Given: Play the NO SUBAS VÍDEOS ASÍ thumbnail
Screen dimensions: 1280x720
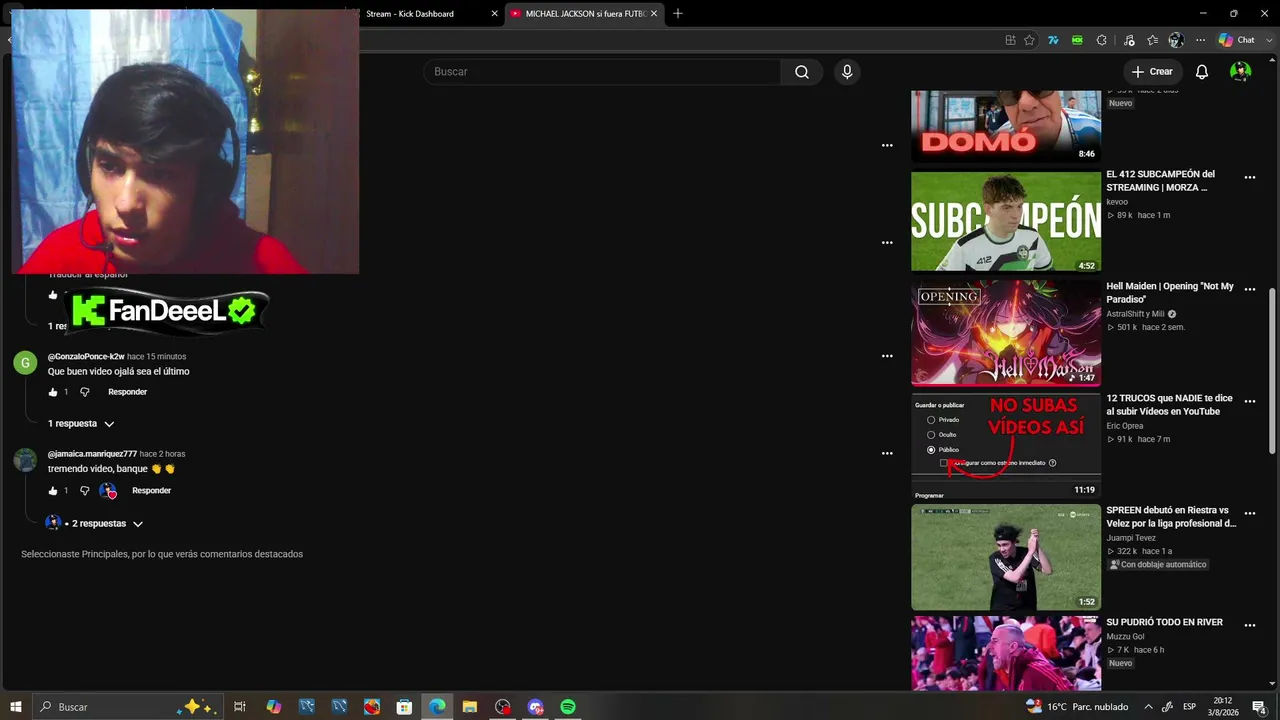Looking at the screenshot, I should pyautogui.click(x=1006, y=445).
